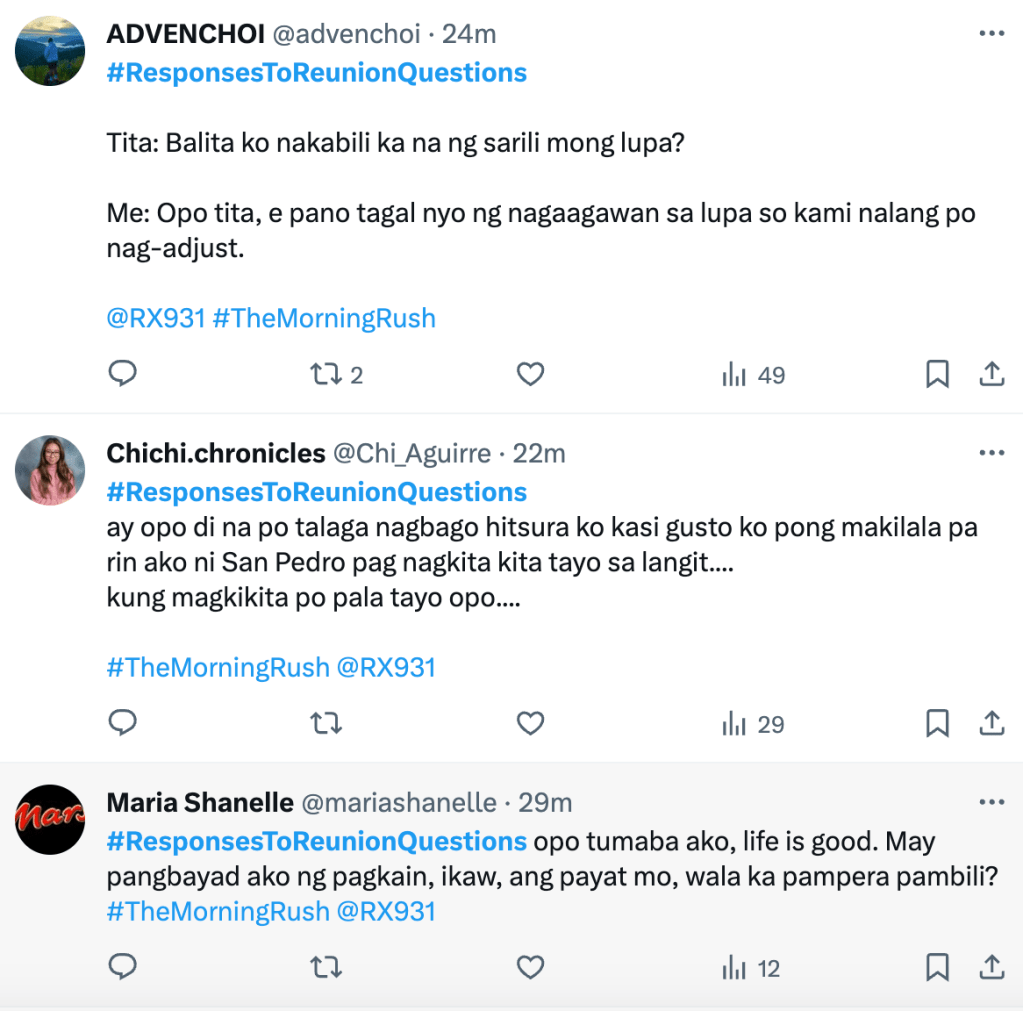Bookmark ADVENCHOI's tweet
The image size is (1023, 1011).
pos(937,374)
